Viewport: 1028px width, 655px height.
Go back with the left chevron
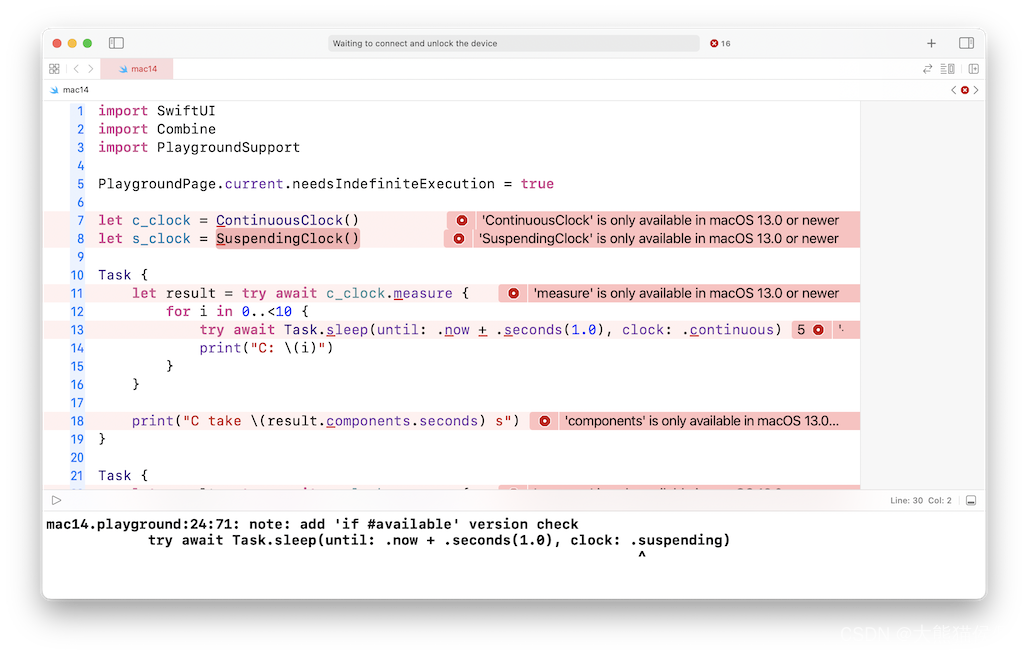pos(76,69)
